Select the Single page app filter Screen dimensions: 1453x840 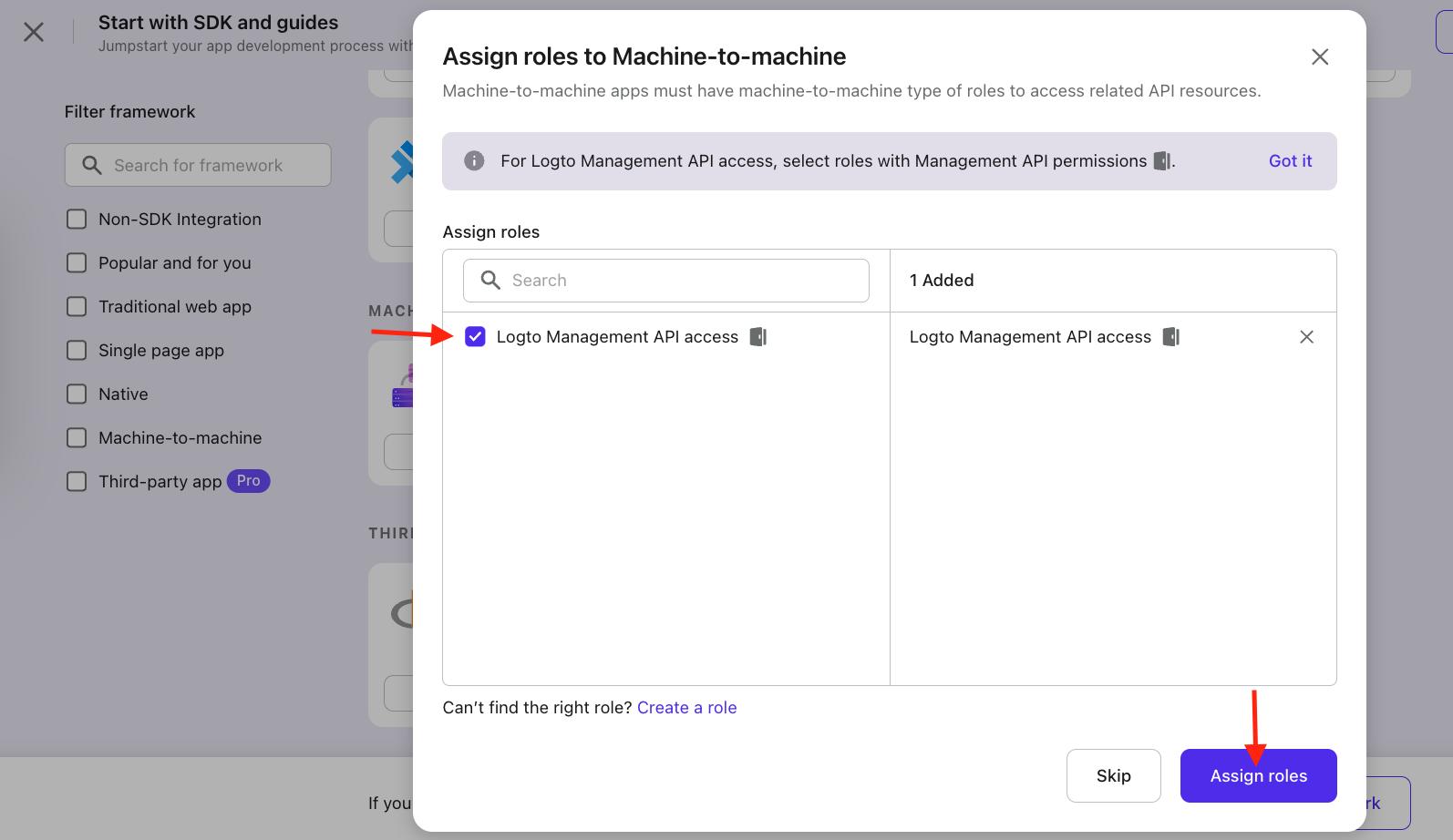77,351
